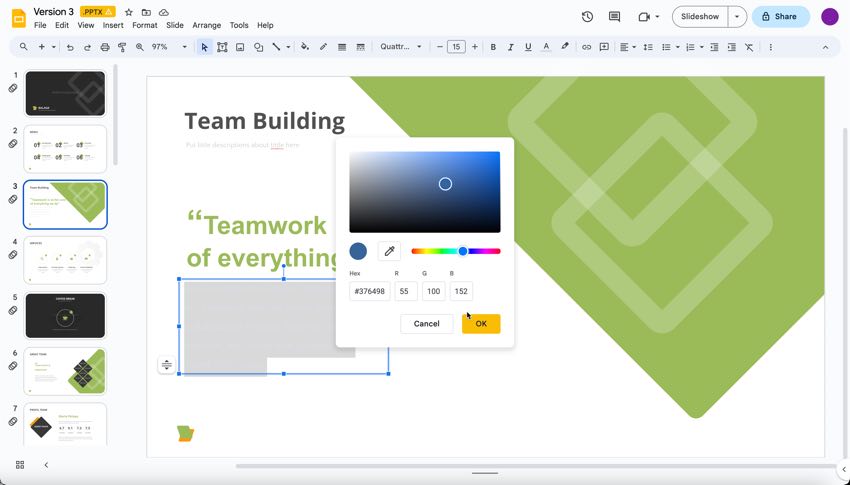Screen dimensions: 850x485
Task: Click the zoom magnifier tool
Action: pyautogui.click(x=139, y=47)
